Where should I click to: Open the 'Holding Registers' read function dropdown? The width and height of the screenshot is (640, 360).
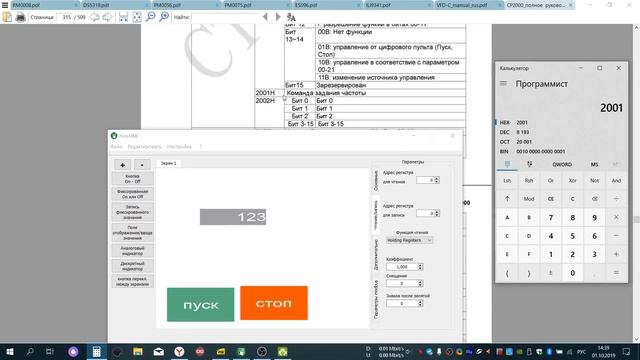(409, 240)
